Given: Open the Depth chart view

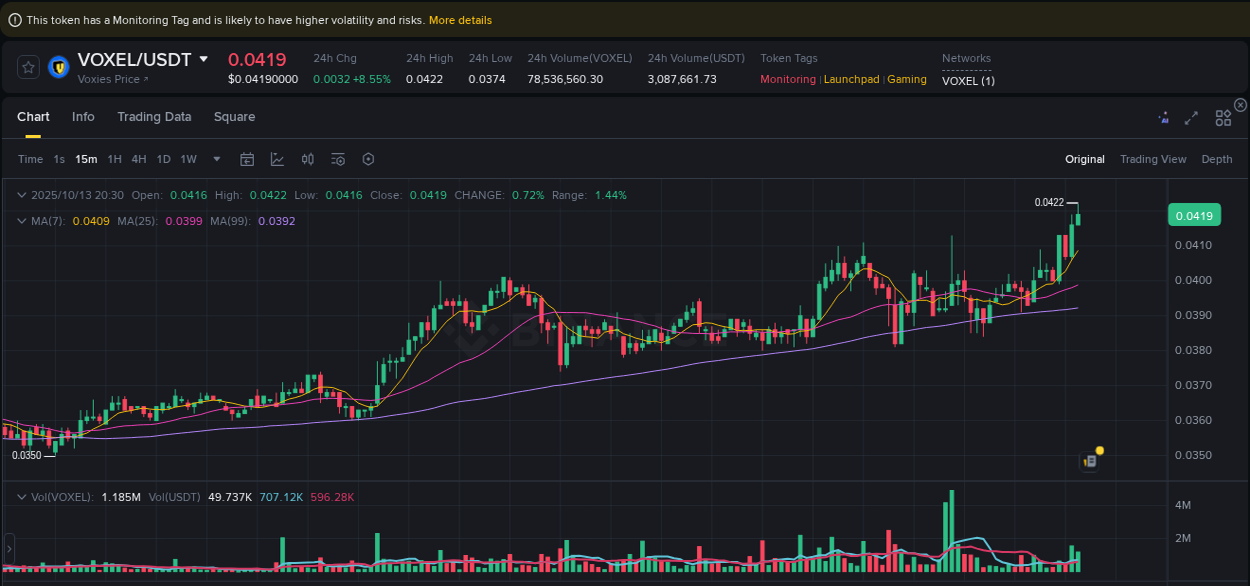Looking at the screenshot, I should click(1217, 159).
